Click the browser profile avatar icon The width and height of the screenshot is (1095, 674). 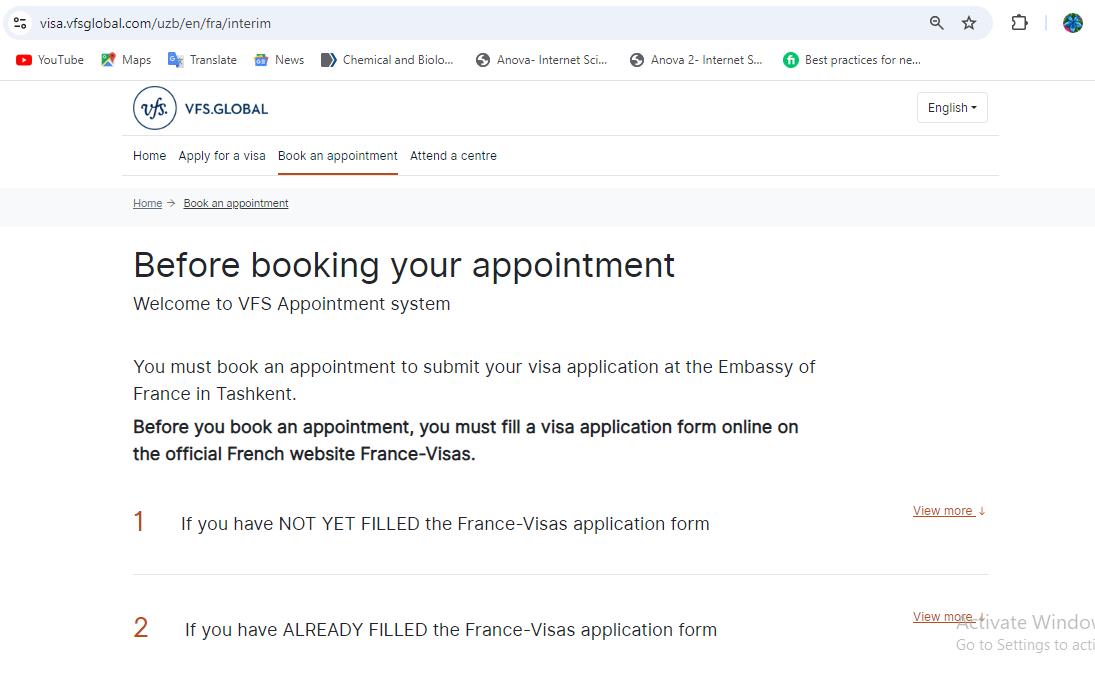(1072, 22)
